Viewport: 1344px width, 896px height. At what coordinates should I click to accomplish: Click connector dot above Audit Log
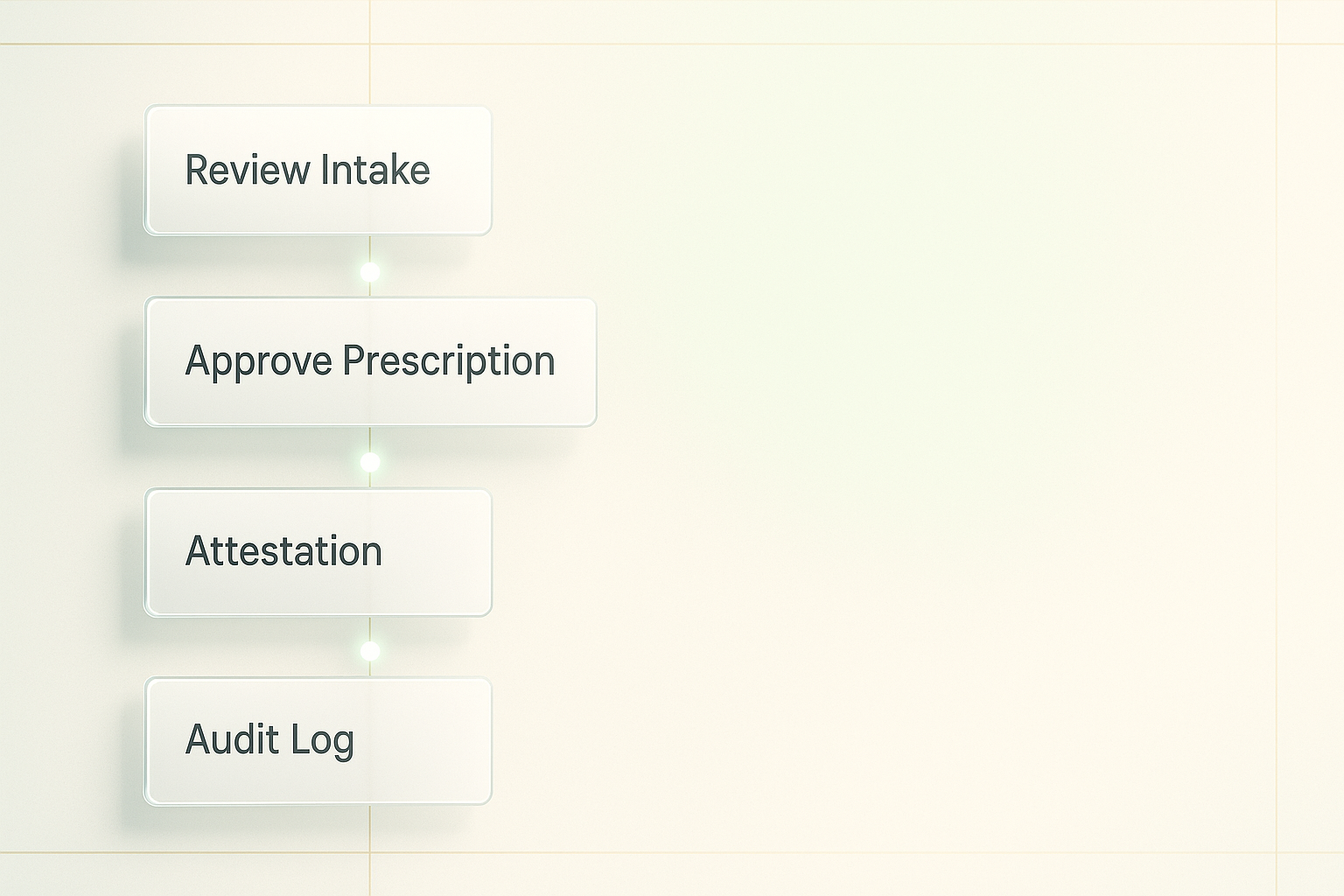[x=370, y=651]
